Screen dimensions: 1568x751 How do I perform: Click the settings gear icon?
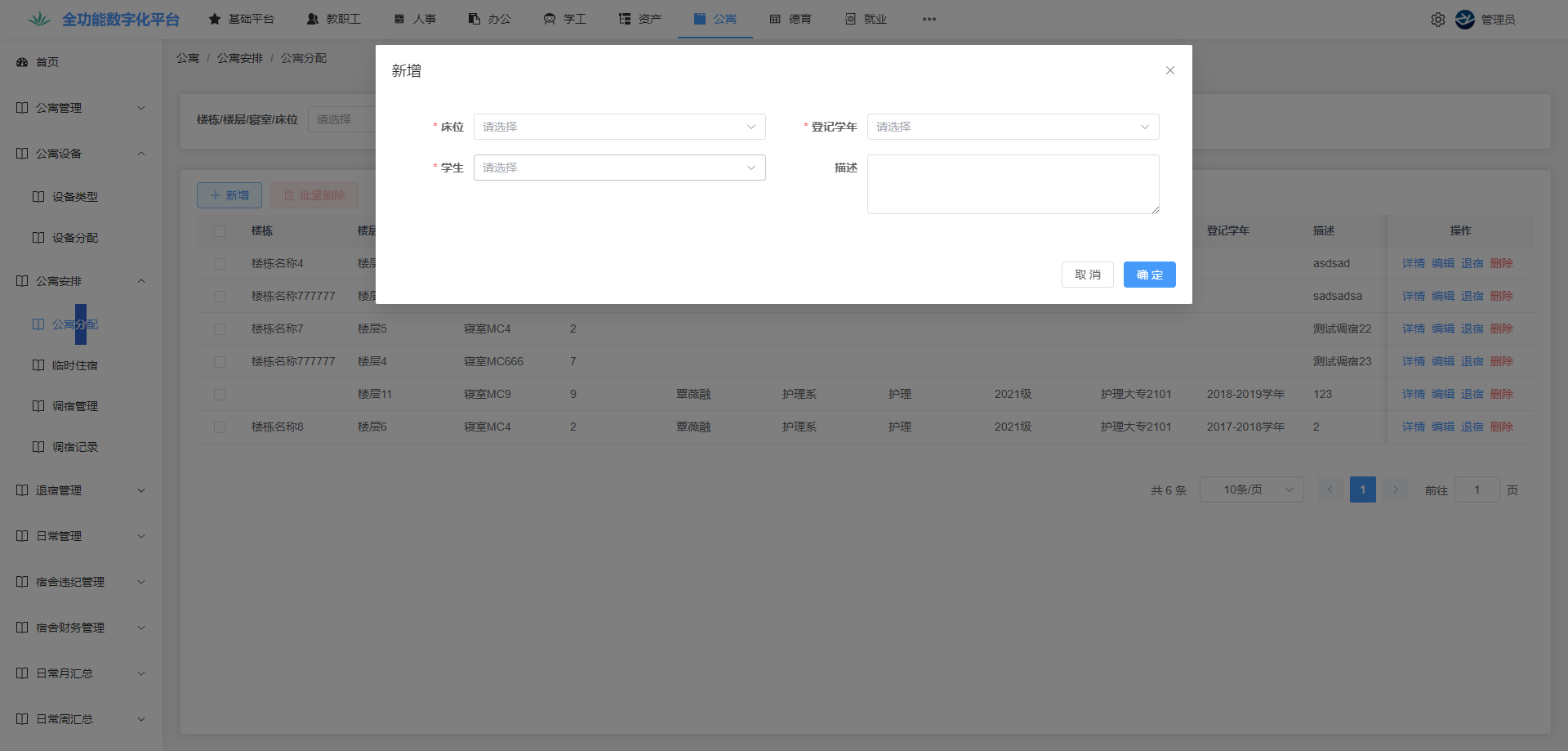1437,20
